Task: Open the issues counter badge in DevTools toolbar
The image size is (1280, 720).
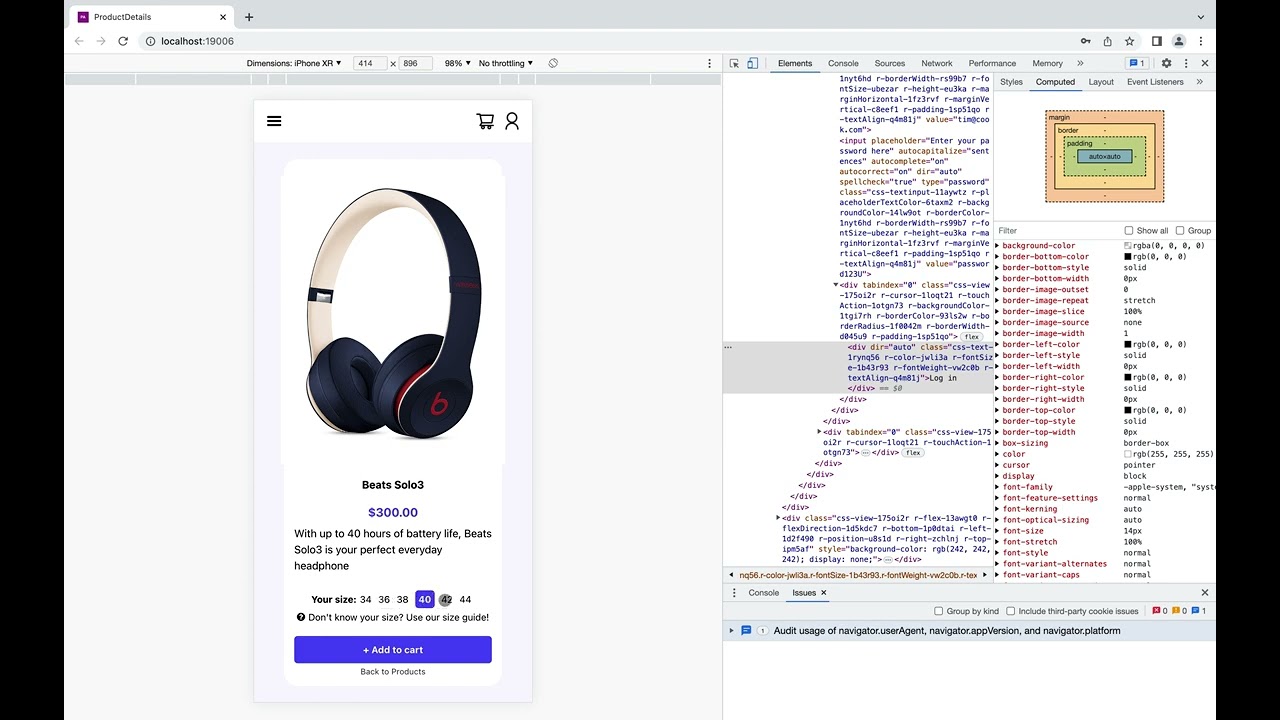Action: [1137, 63]
